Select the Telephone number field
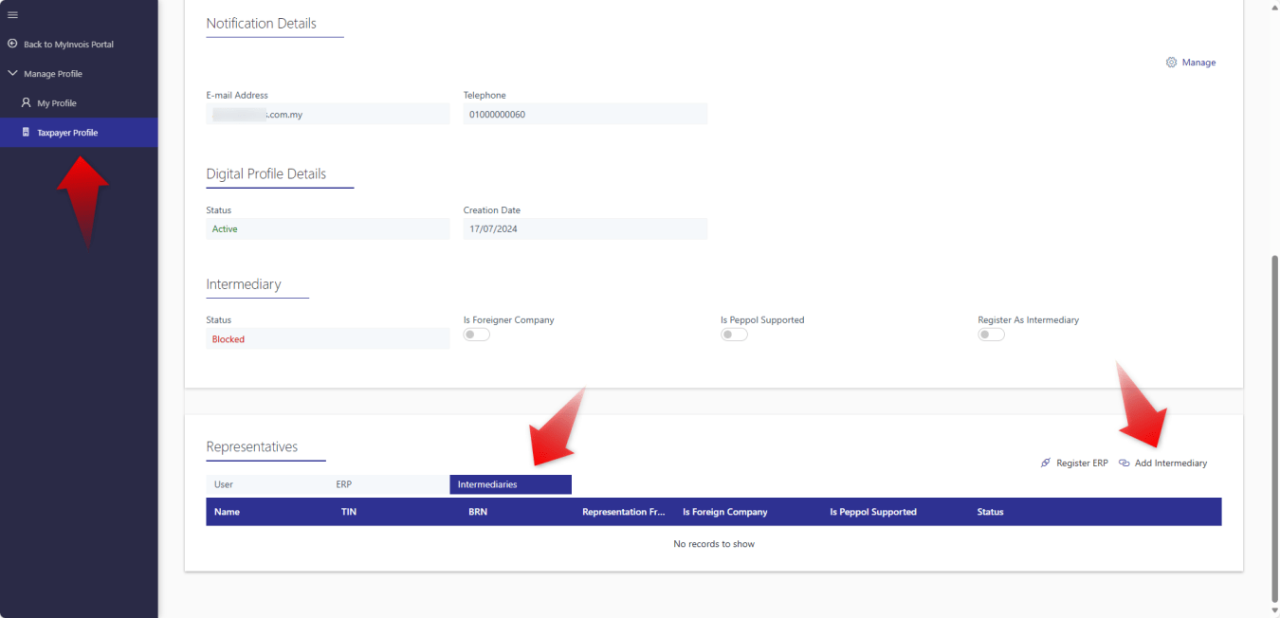Viewport: 1280px width, 618px height. 584,114
